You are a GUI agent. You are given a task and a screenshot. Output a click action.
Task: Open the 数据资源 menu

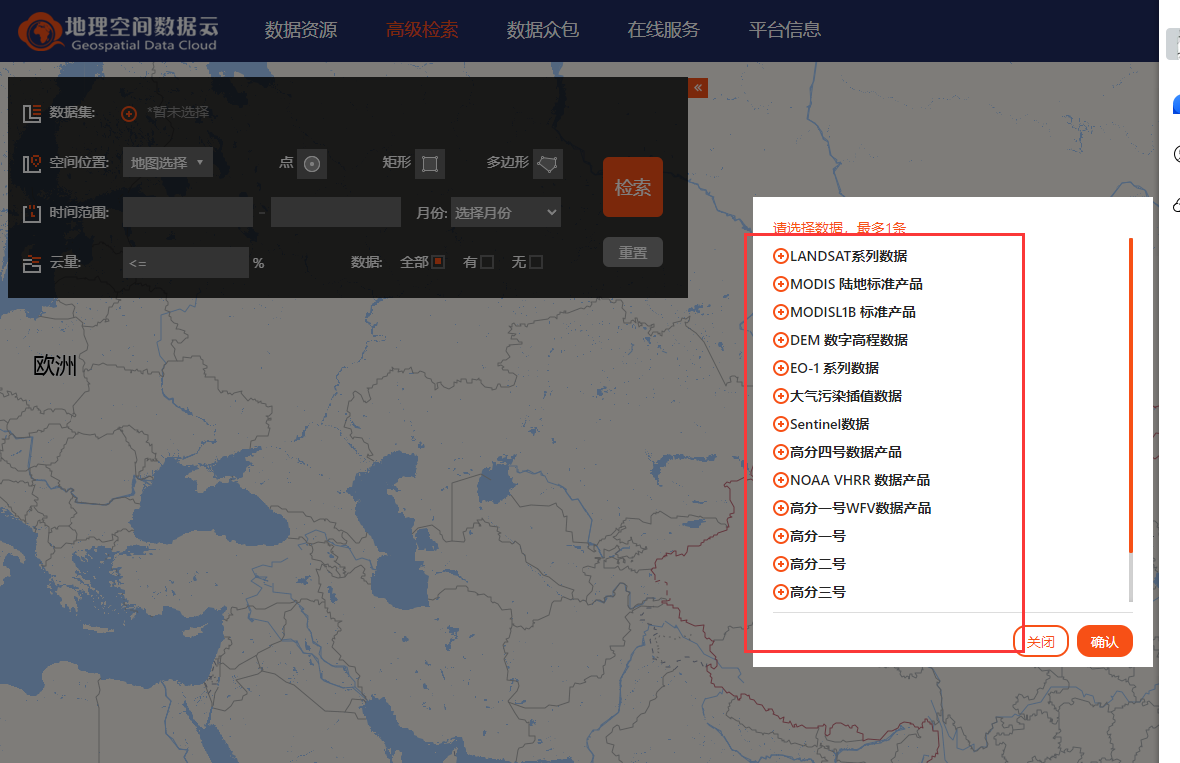(x=301, y=30)
